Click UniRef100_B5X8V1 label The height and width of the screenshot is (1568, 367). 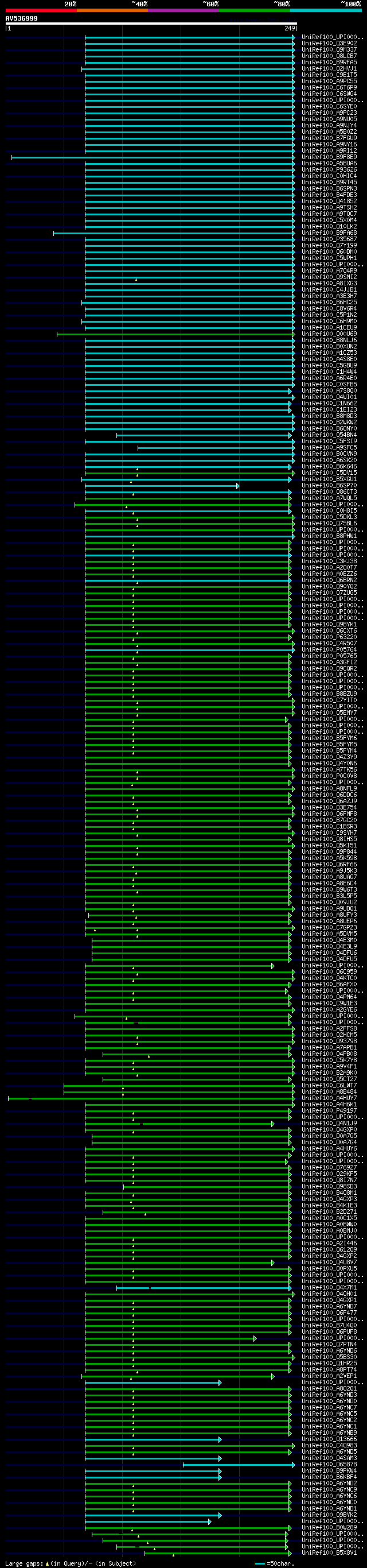(x=329, y=1554)
